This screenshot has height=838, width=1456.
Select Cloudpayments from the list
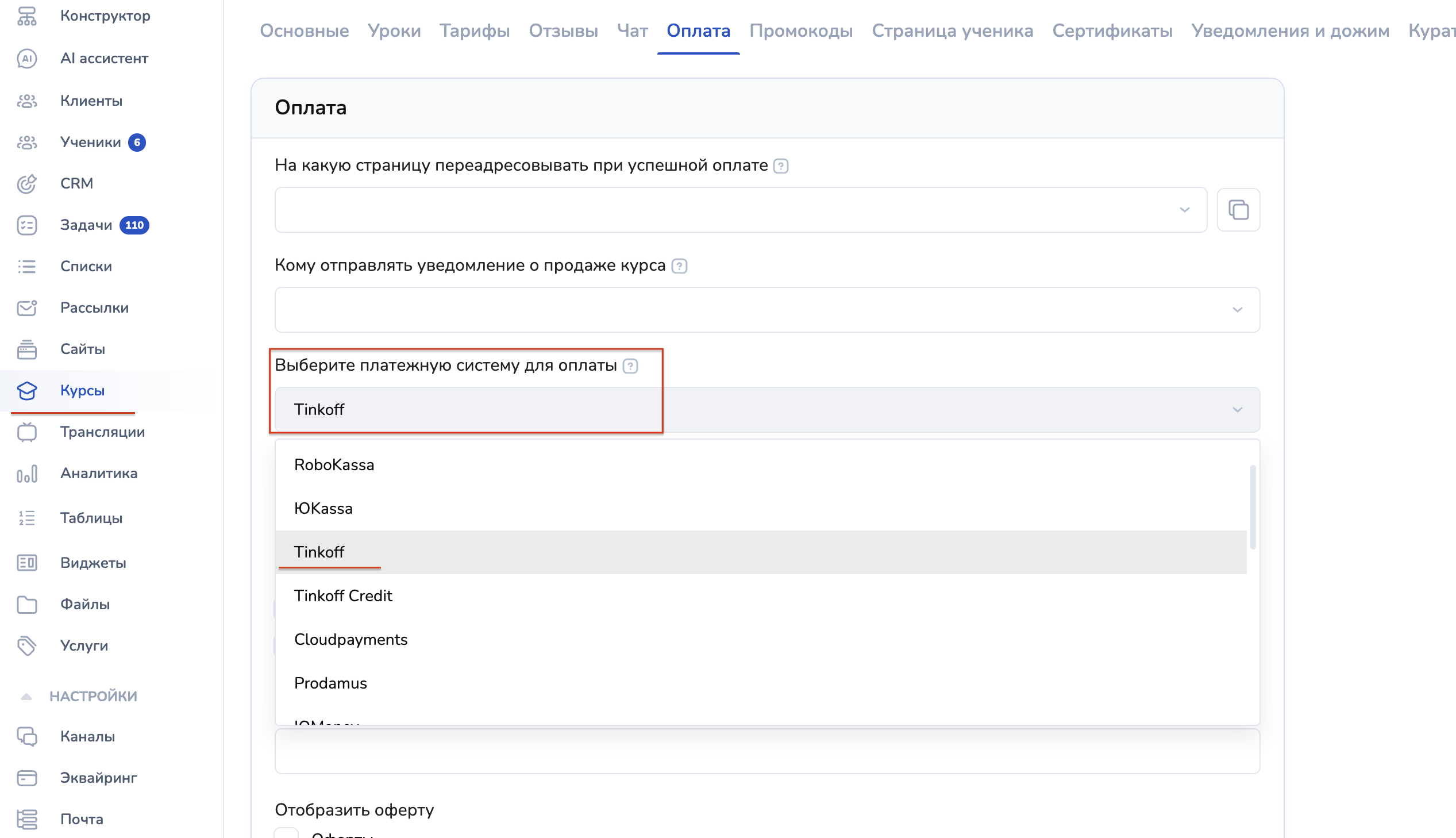pyautogui.click(x=350, y=640)
